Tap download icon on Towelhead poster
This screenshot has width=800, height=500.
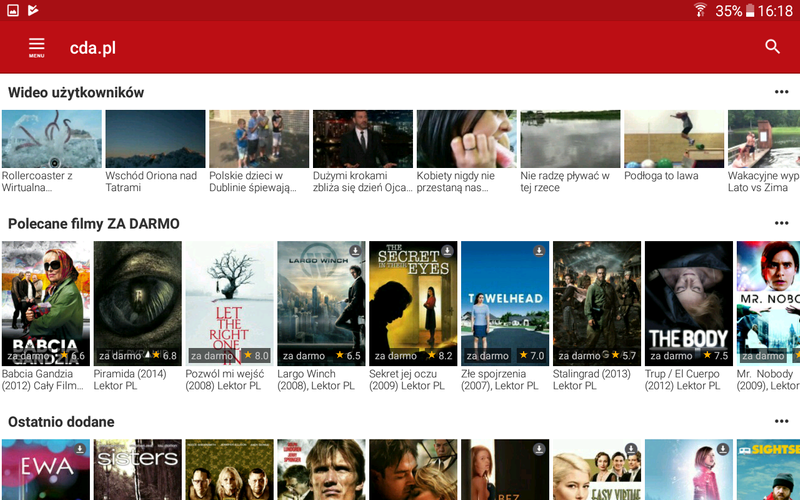click(539, 251)
